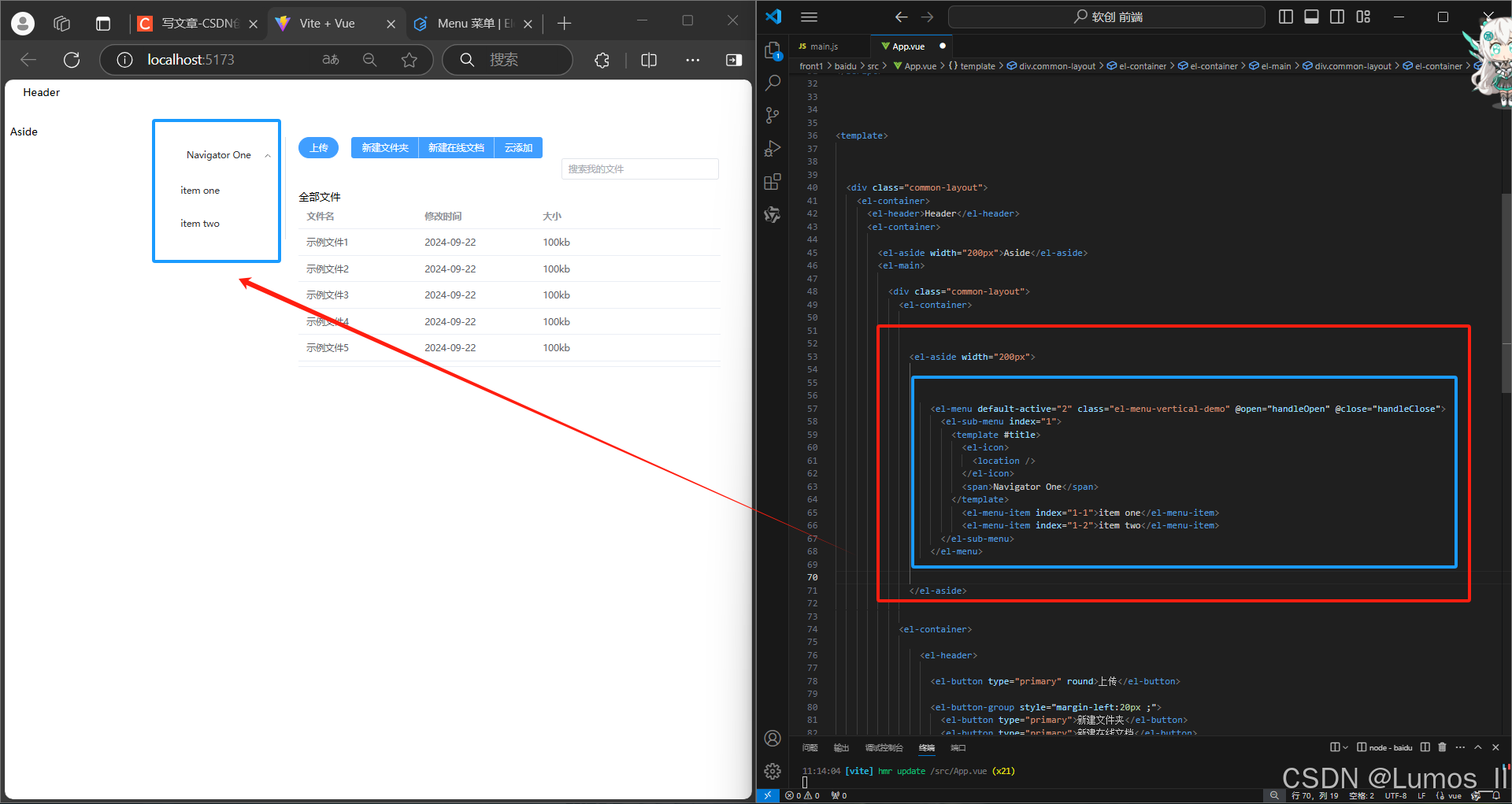View site information for localhost

[124, 60]
